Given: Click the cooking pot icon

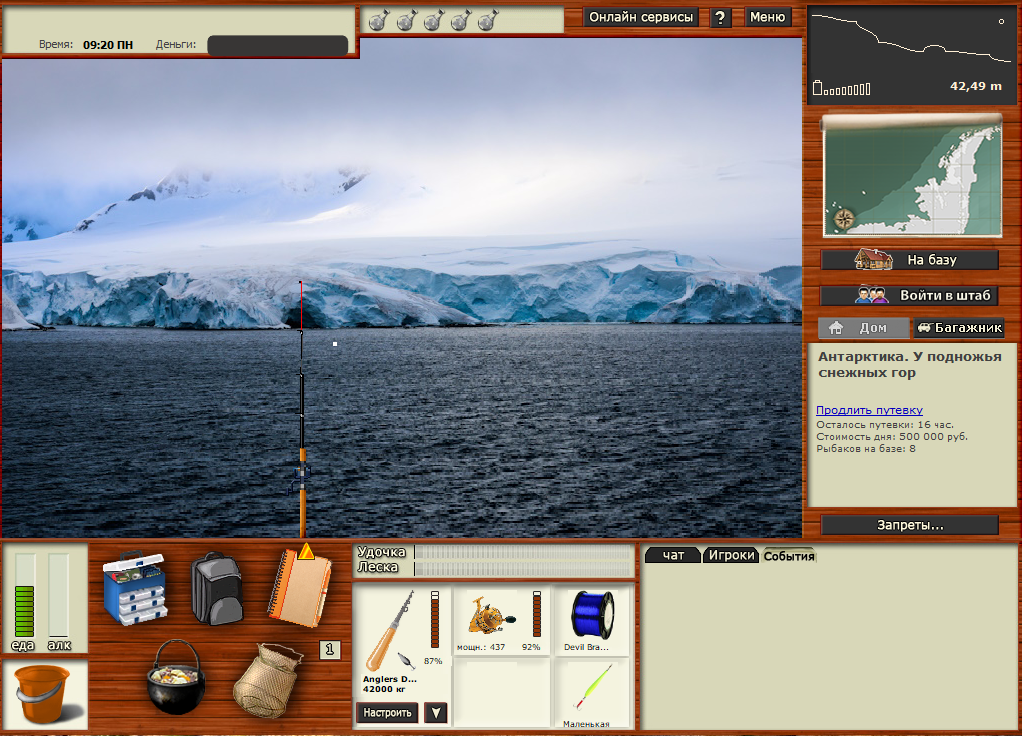Looking at the screenshot, I should pyautogui.click(x=176, y=678).
